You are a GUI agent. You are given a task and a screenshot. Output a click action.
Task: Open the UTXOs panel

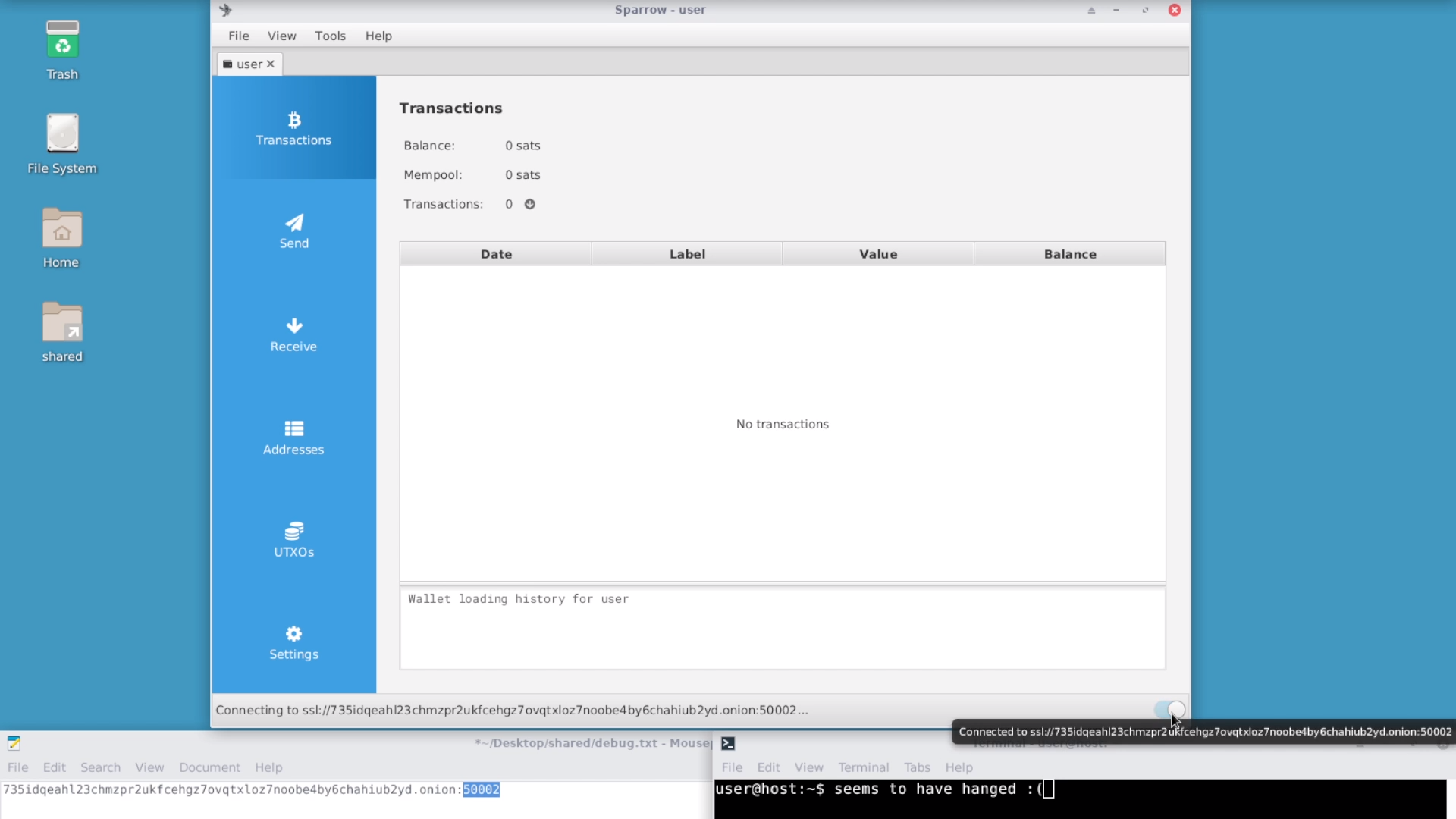(x=293, y=540)
